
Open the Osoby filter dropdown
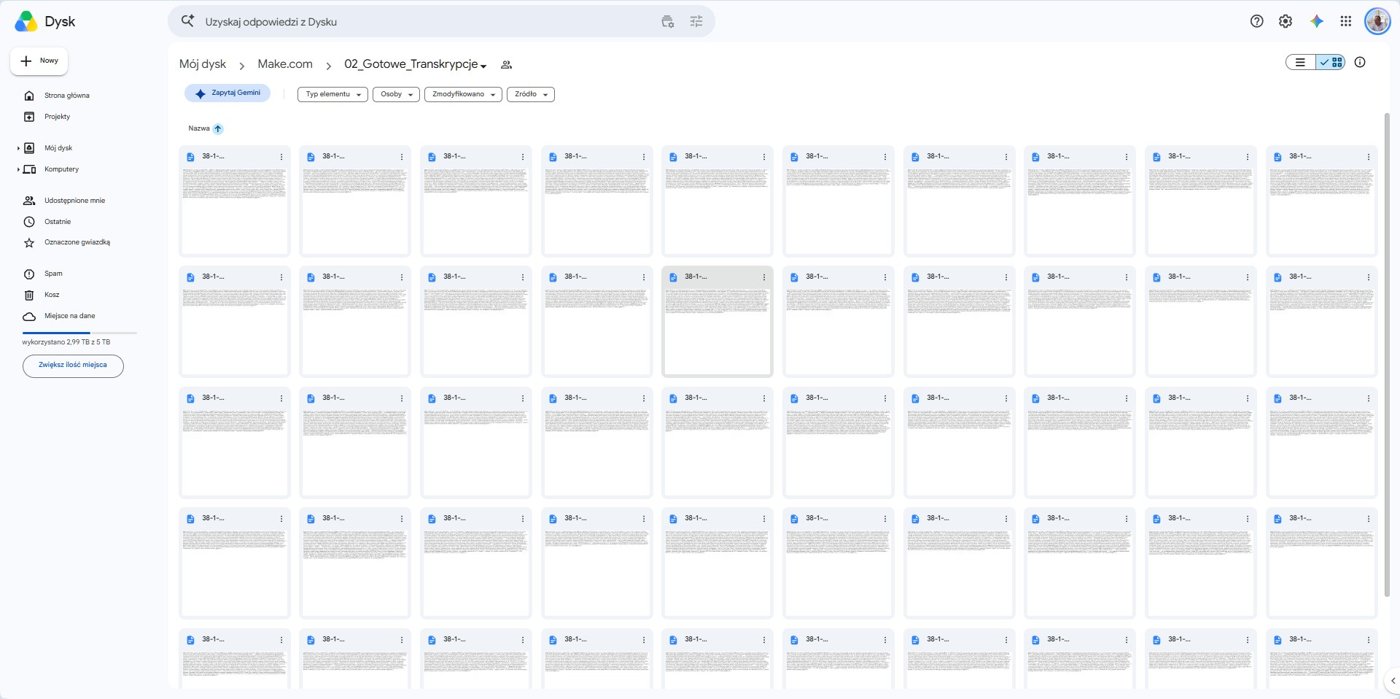[x=396, y=94]
